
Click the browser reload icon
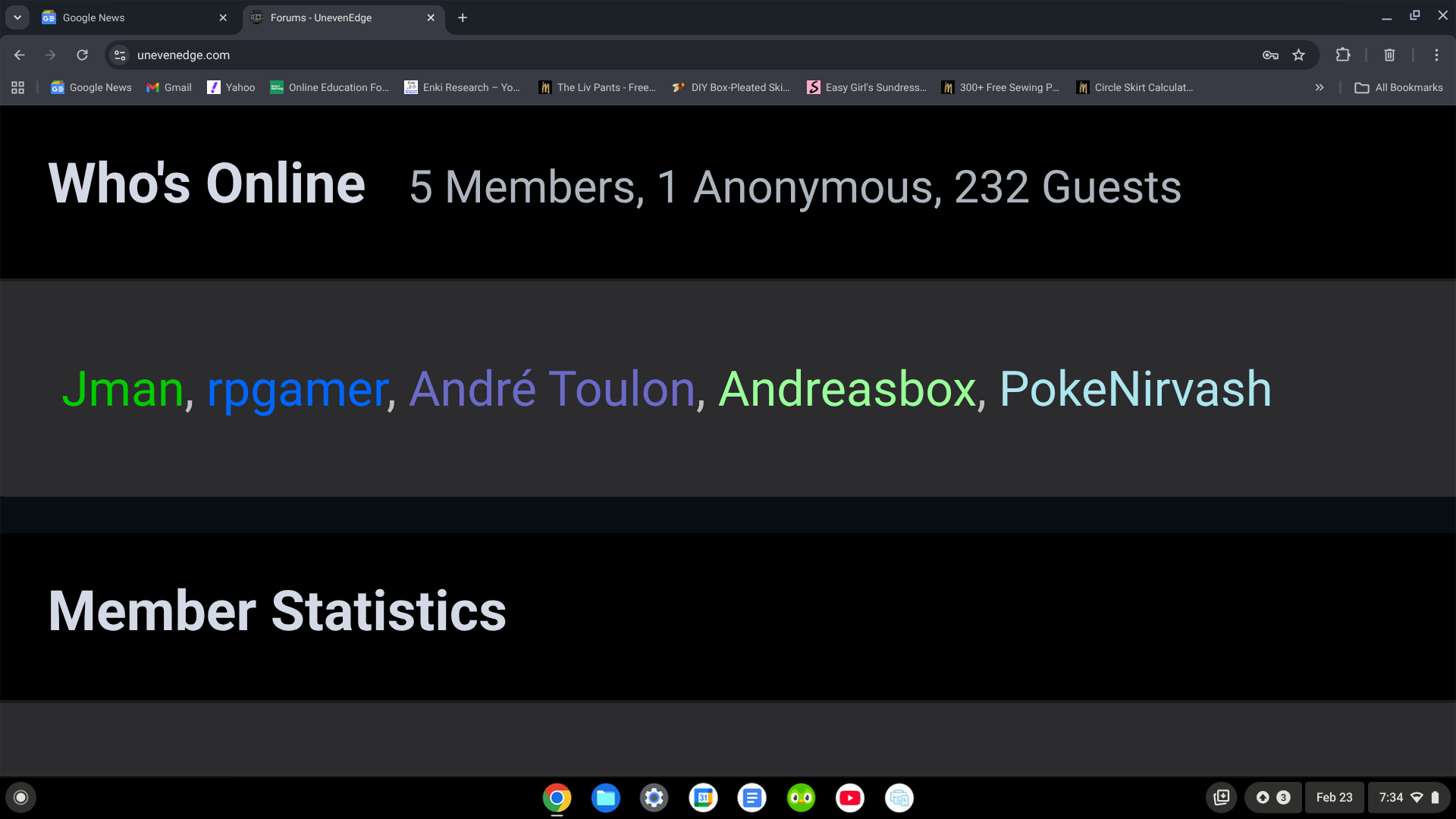point(82,55)
